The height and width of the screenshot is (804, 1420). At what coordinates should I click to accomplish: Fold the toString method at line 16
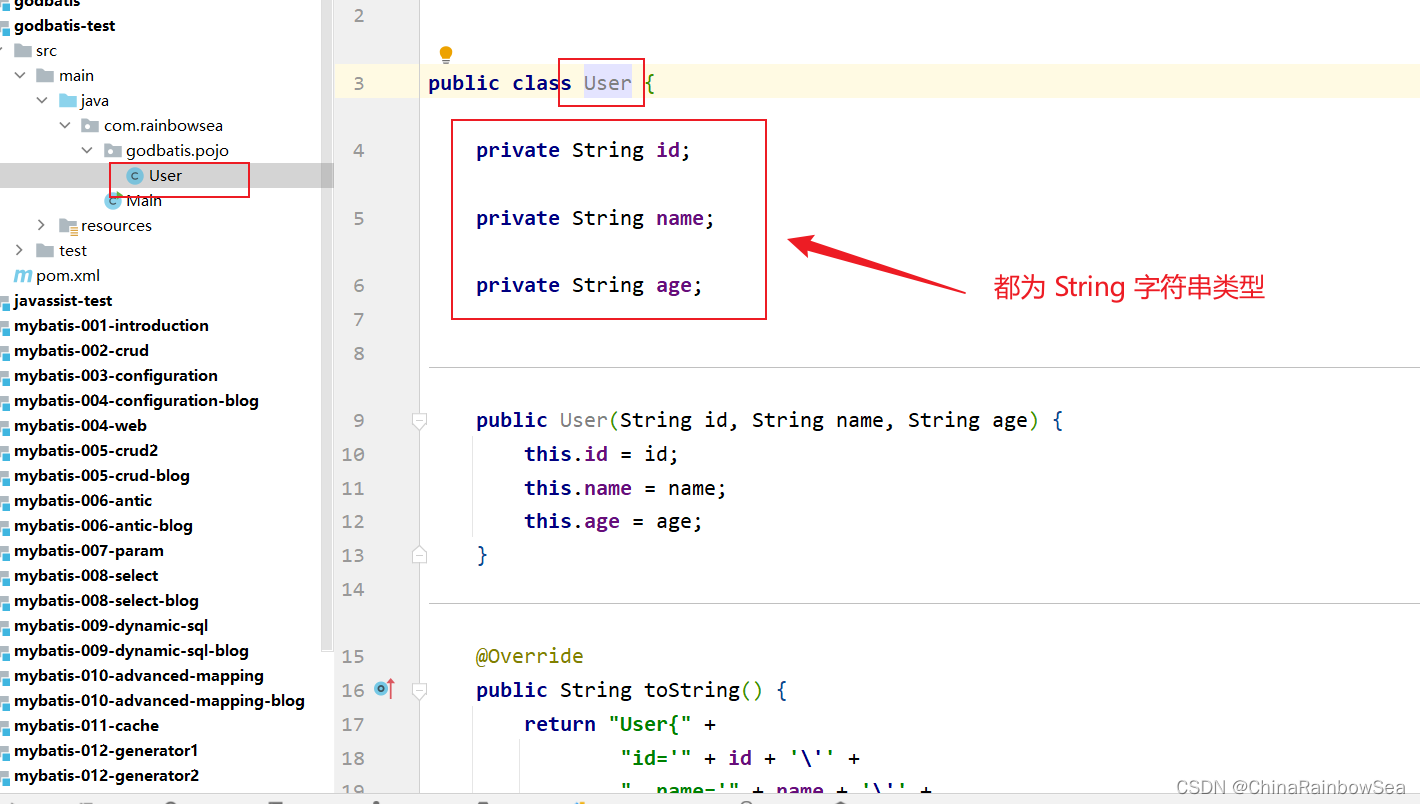tap(420, 690)
